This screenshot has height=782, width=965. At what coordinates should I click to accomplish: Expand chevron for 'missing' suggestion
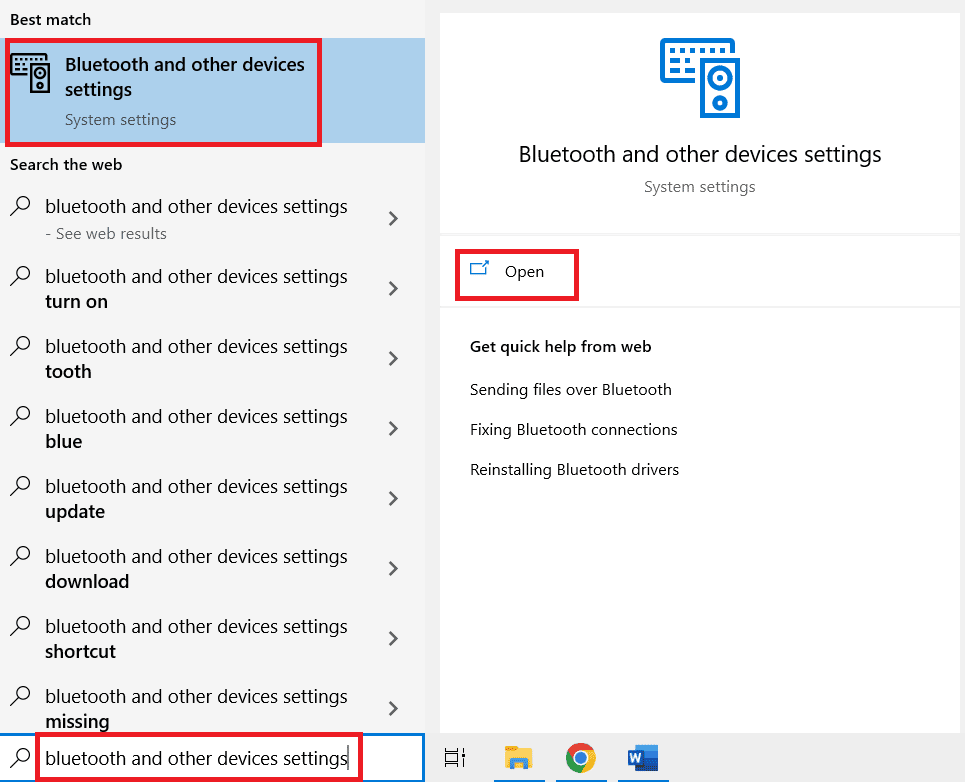tap(393, 709)
